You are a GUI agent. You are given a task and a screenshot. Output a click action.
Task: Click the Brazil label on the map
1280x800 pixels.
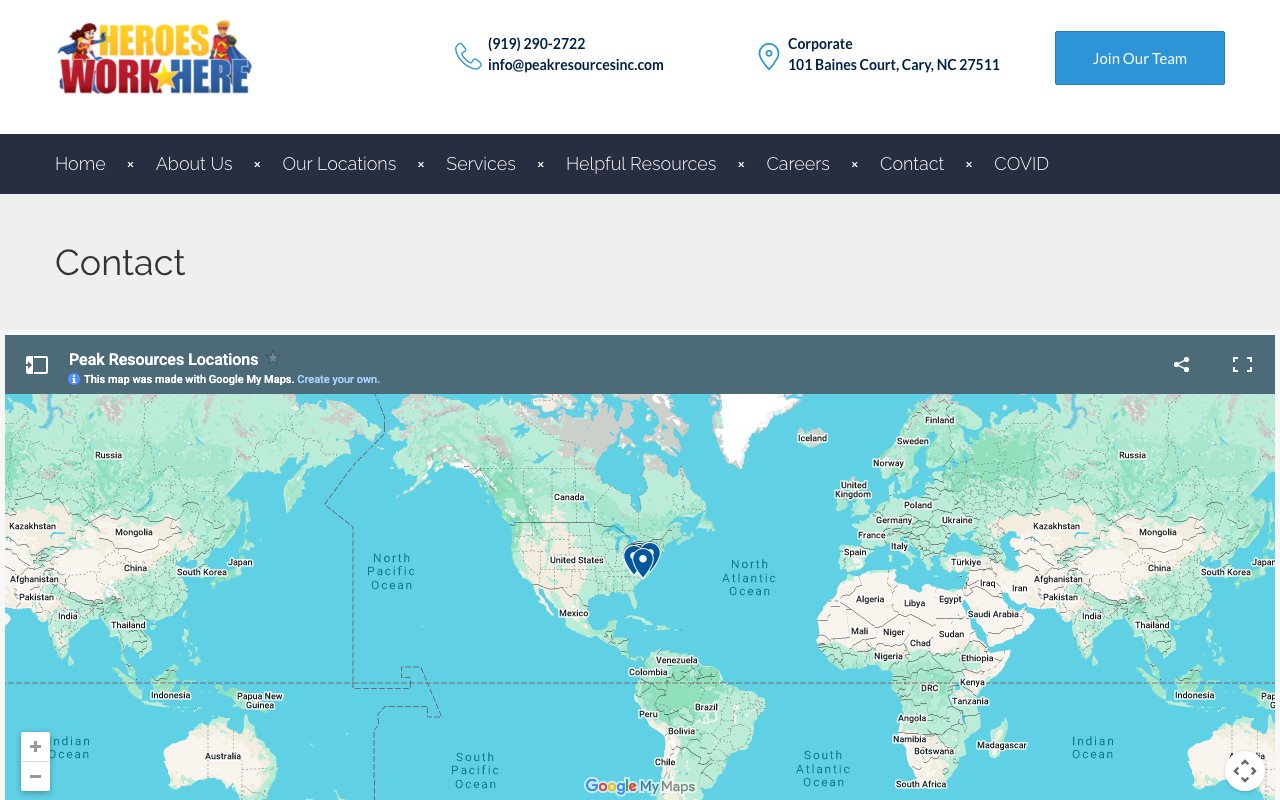(x=707, y=707)
